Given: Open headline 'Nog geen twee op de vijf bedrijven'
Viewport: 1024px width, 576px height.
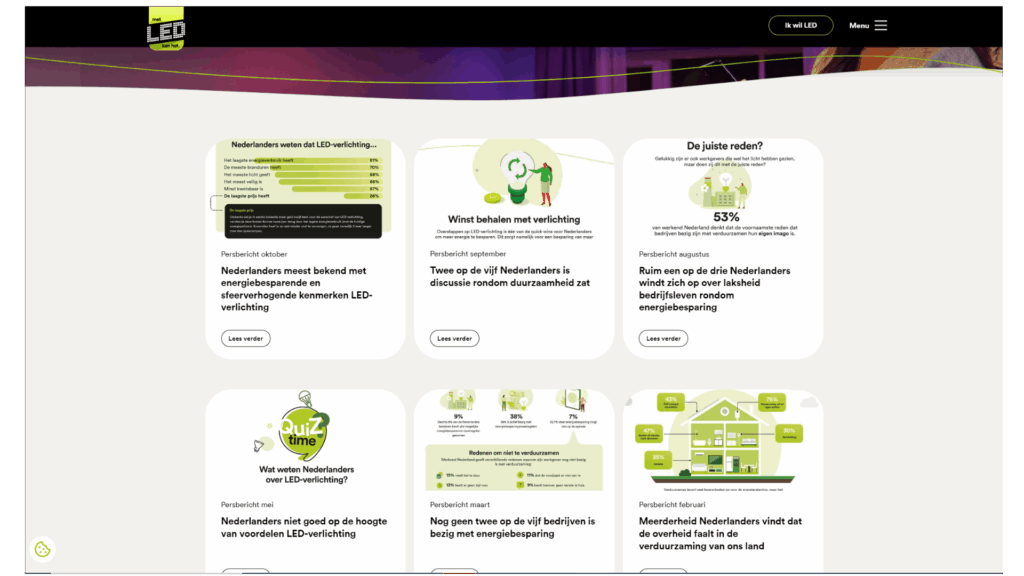Looking at the screenshot, I should click(512, 527).
